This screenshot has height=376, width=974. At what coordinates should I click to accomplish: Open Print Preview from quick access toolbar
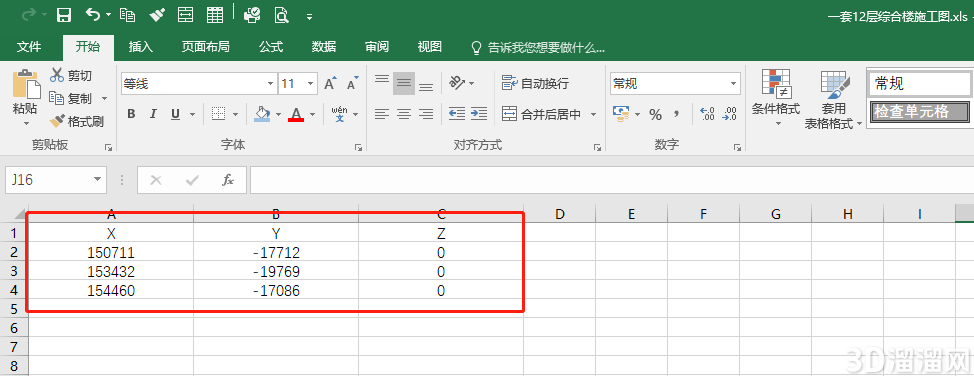pyautogui.click(x=282, y=16)
